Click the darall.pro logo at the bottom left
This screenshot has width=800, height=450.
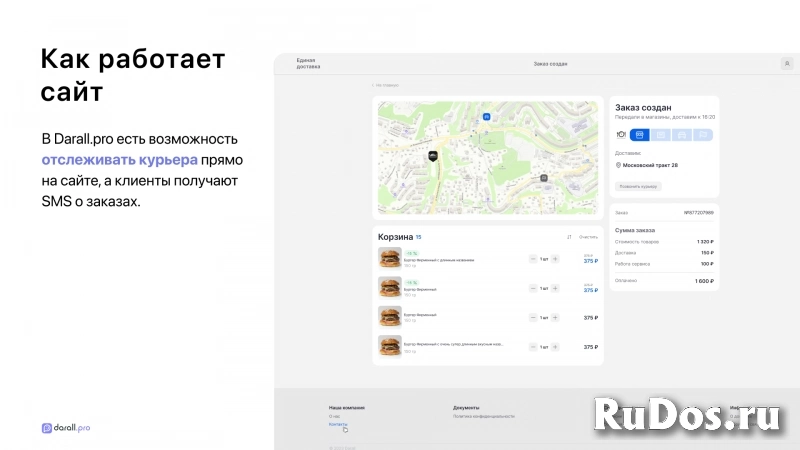coord(66,428)
